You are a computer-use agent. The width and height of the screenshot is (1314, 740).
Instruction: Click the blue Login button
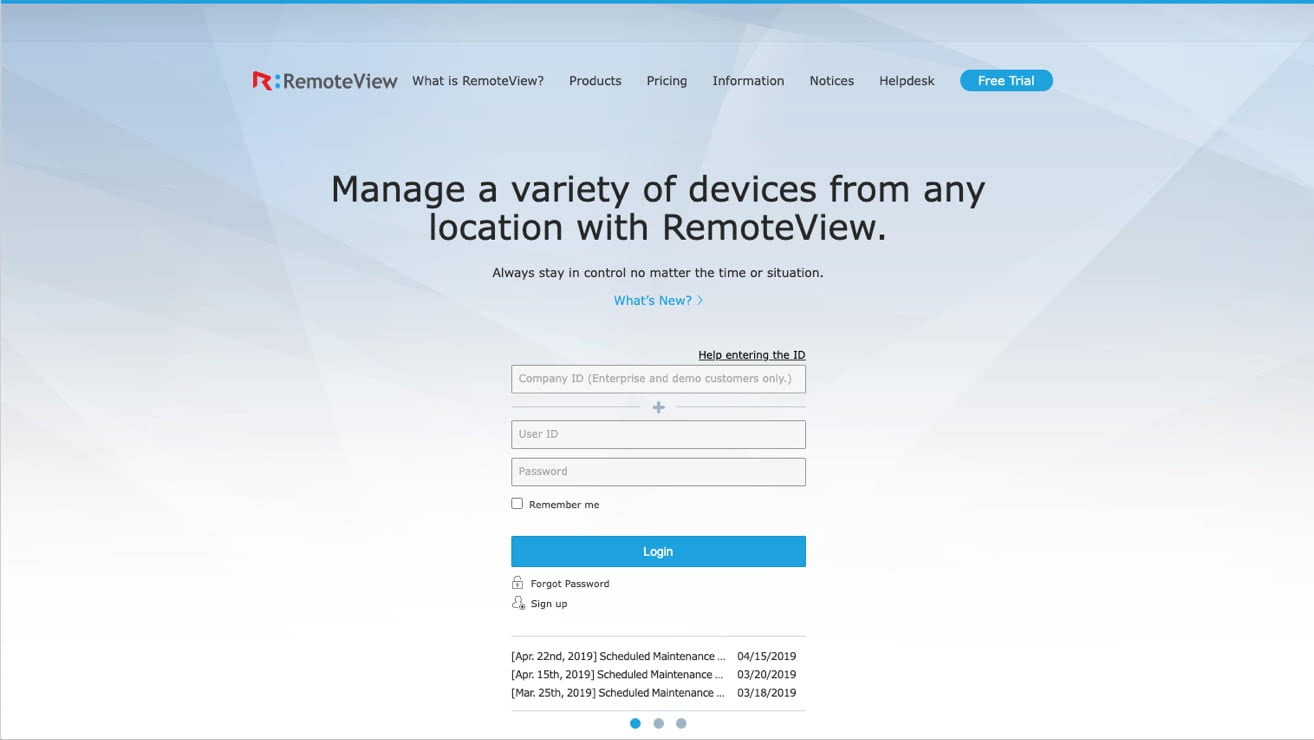pos(658,552)
